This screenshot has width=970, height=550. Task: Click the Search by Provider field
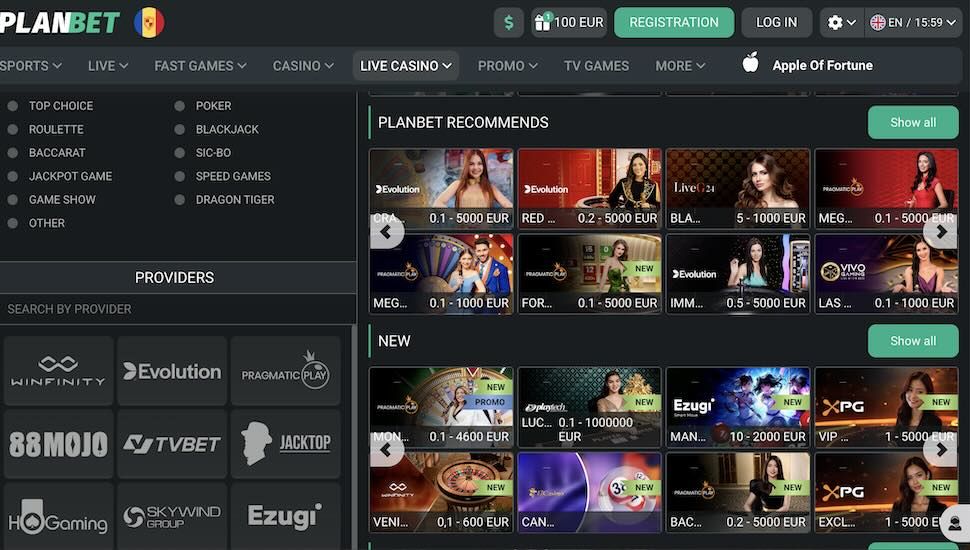(175, 309)
